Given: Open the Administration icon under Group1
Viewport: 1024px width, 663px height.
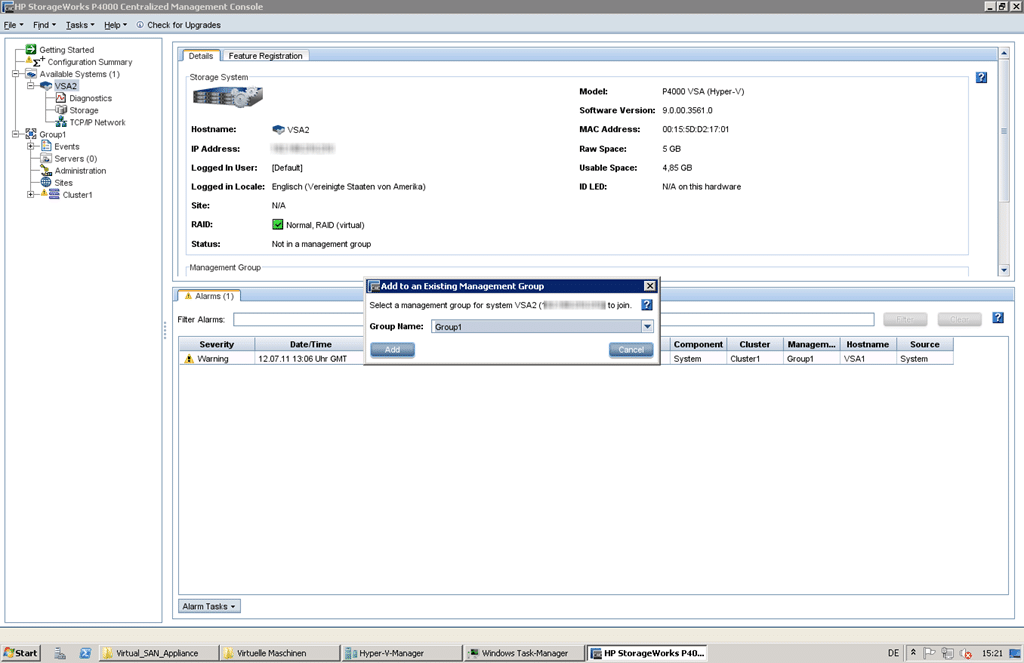Looking at the screenshot, I should coord(46,170).
